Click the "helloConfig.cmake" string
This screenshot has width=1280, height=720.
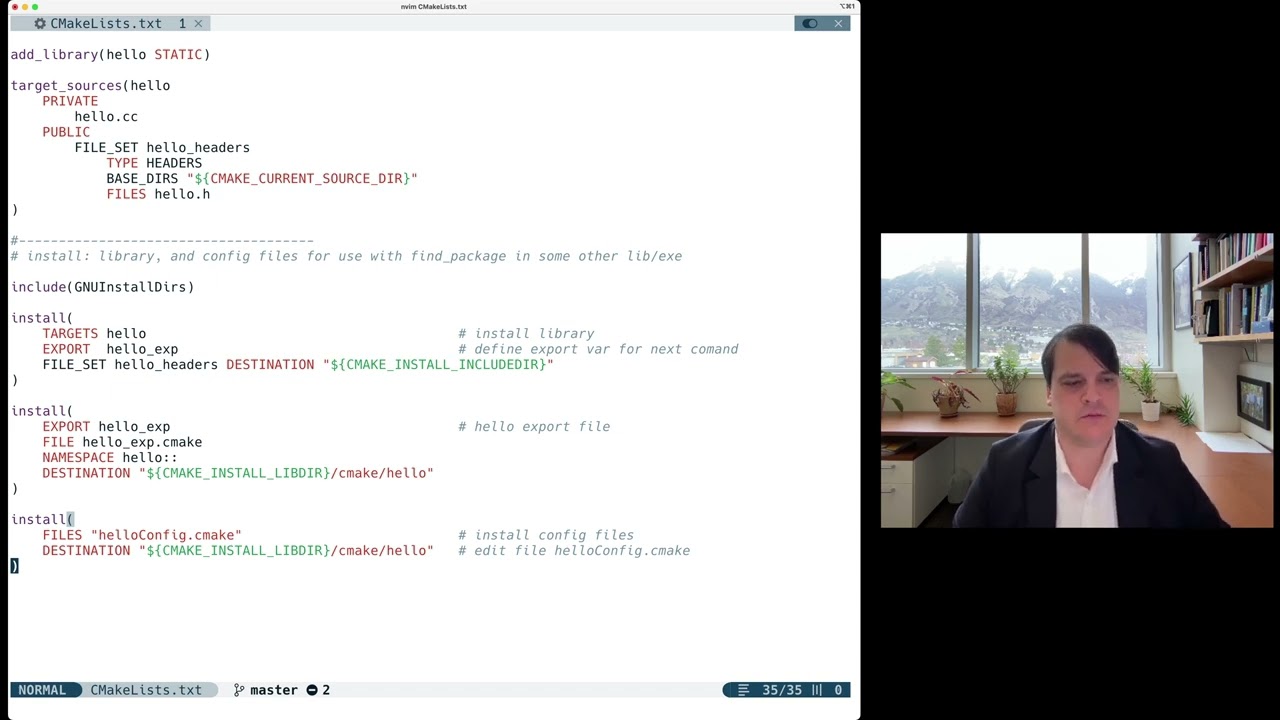point(166,535)
